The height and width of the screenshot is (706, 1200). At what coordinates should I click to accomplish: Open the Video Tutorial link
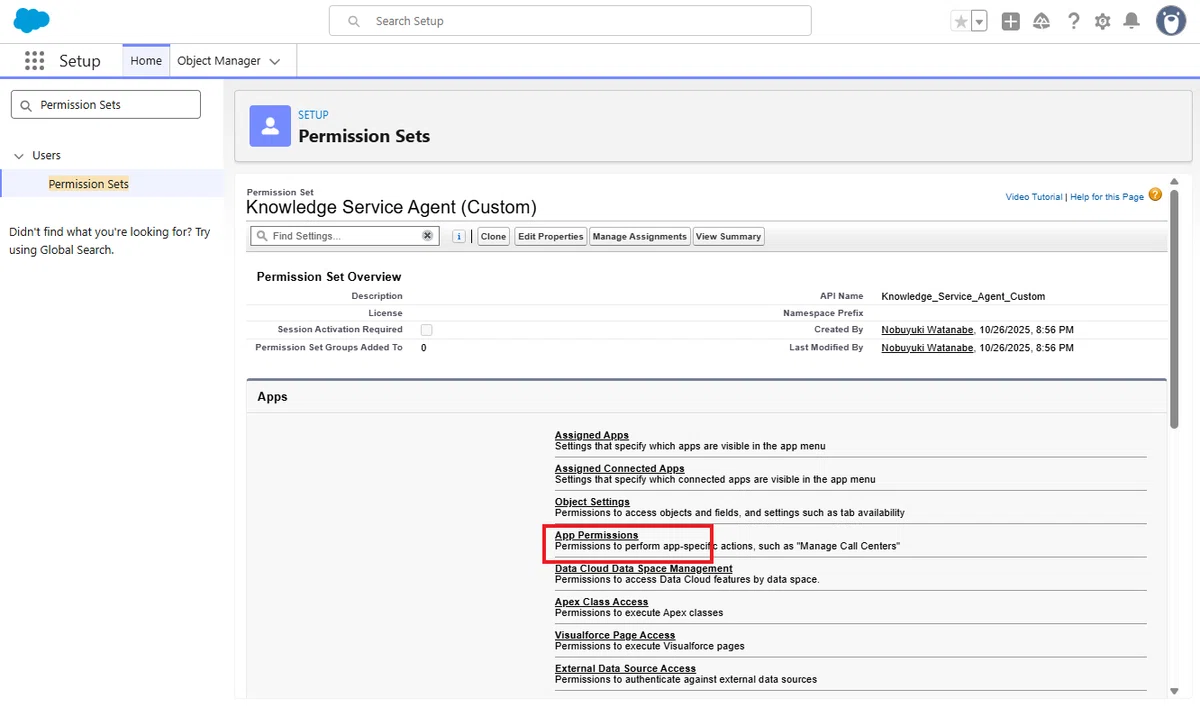point(1034,197)
